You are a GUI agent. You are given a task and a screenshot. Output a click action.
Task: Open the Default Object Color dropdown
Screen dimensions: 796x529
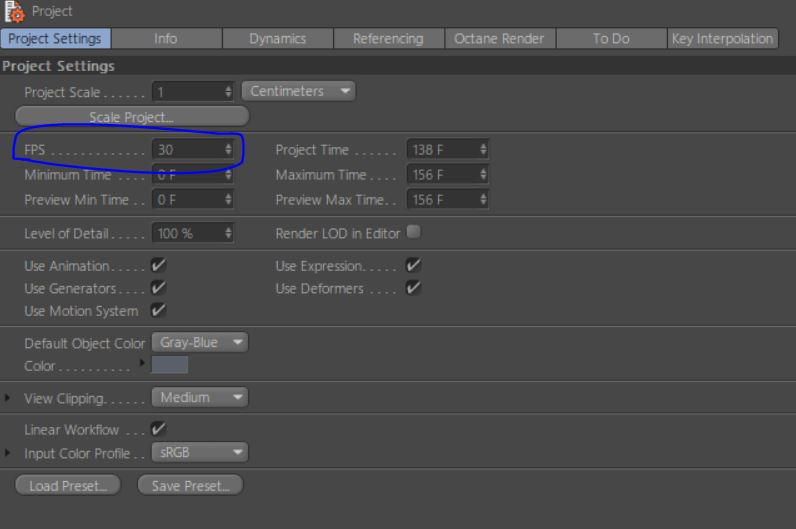[199, 343]
